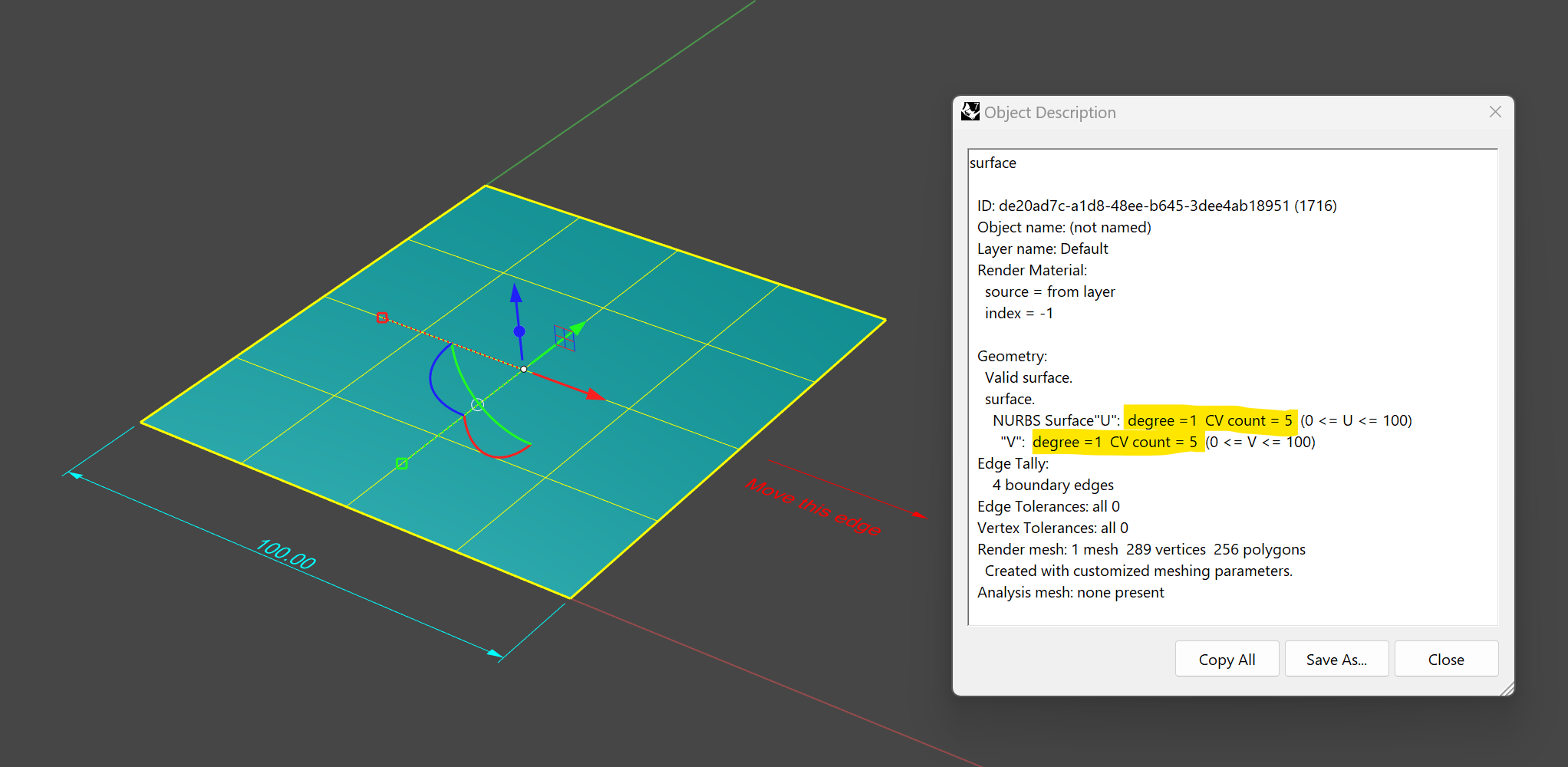Select the red square scale handle
Screen dimensions: 1568x767
pyautogui.click(x=382, y=317)
